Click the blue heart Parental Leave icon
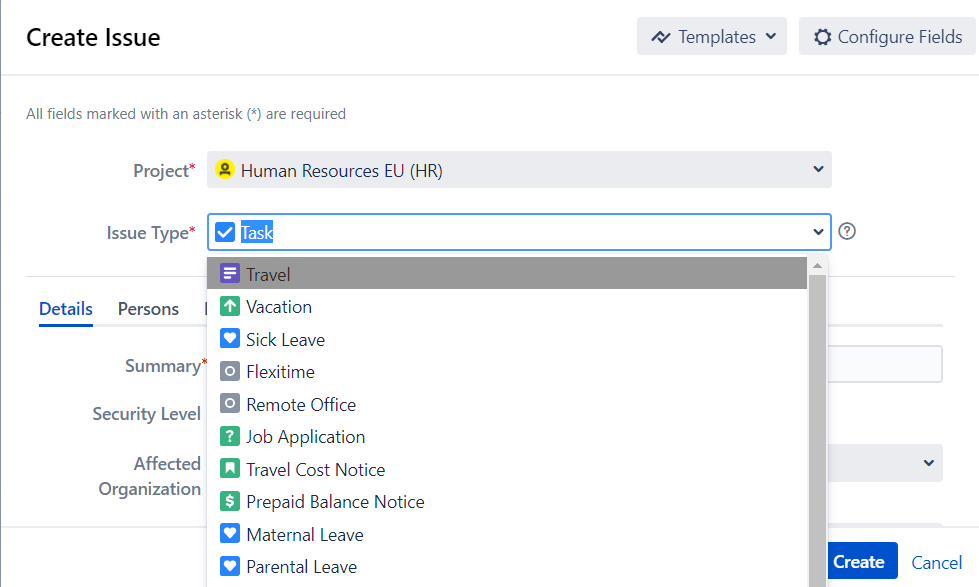Image resolution: width=979 pixels, height=587 pixels. pyautogui.click(x=230, y=566)
